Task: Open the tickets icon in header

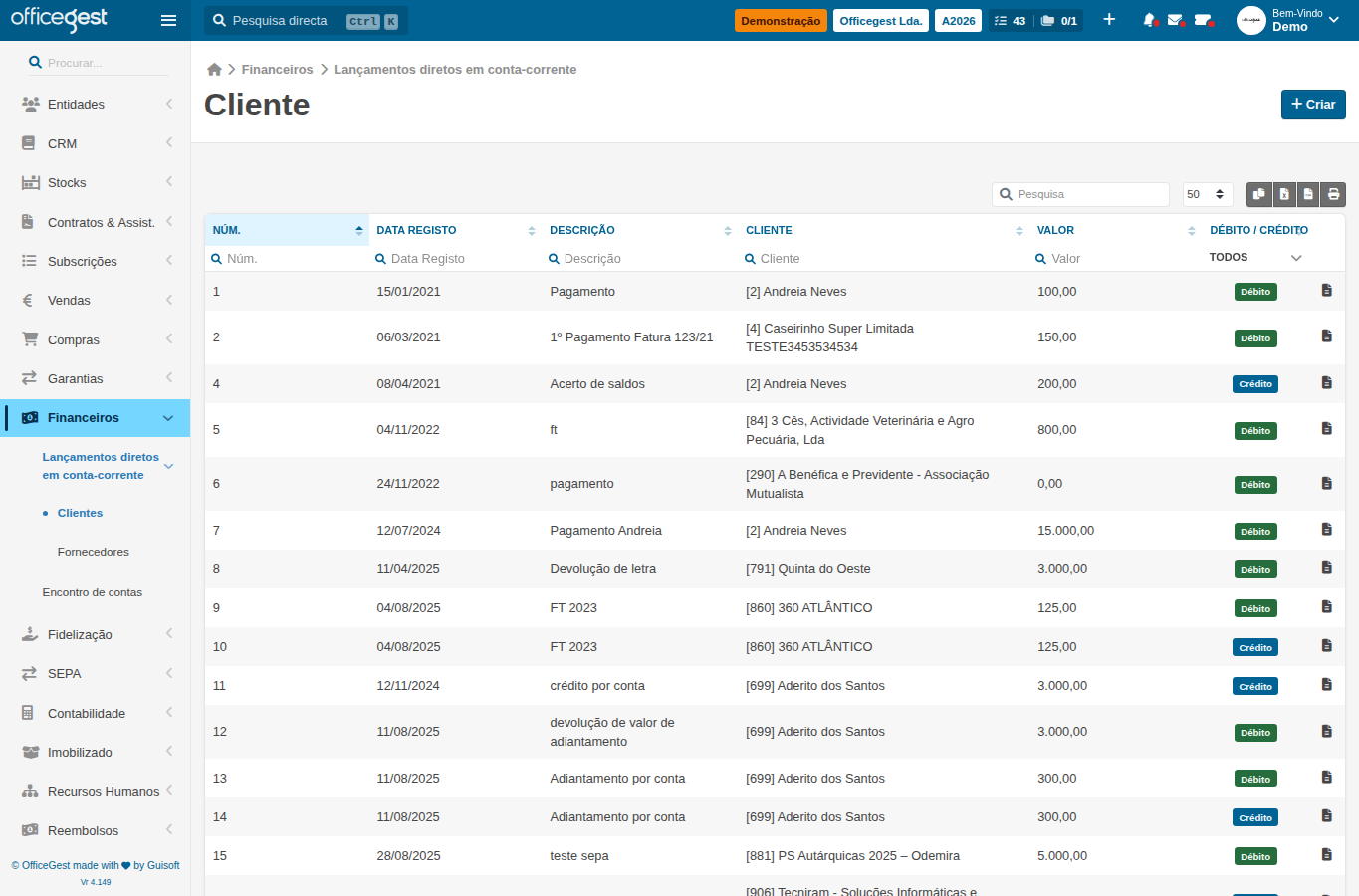Action: 1203,20
